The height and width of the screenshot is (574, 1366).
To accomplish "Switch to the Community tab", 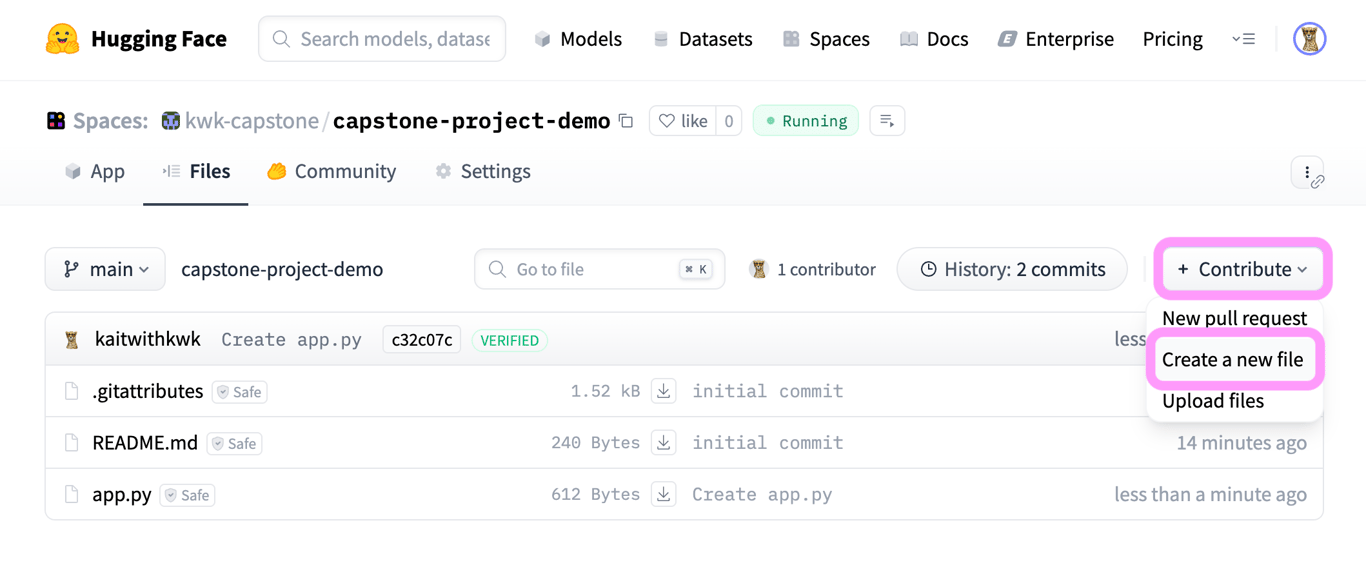I will coord(332,171).
